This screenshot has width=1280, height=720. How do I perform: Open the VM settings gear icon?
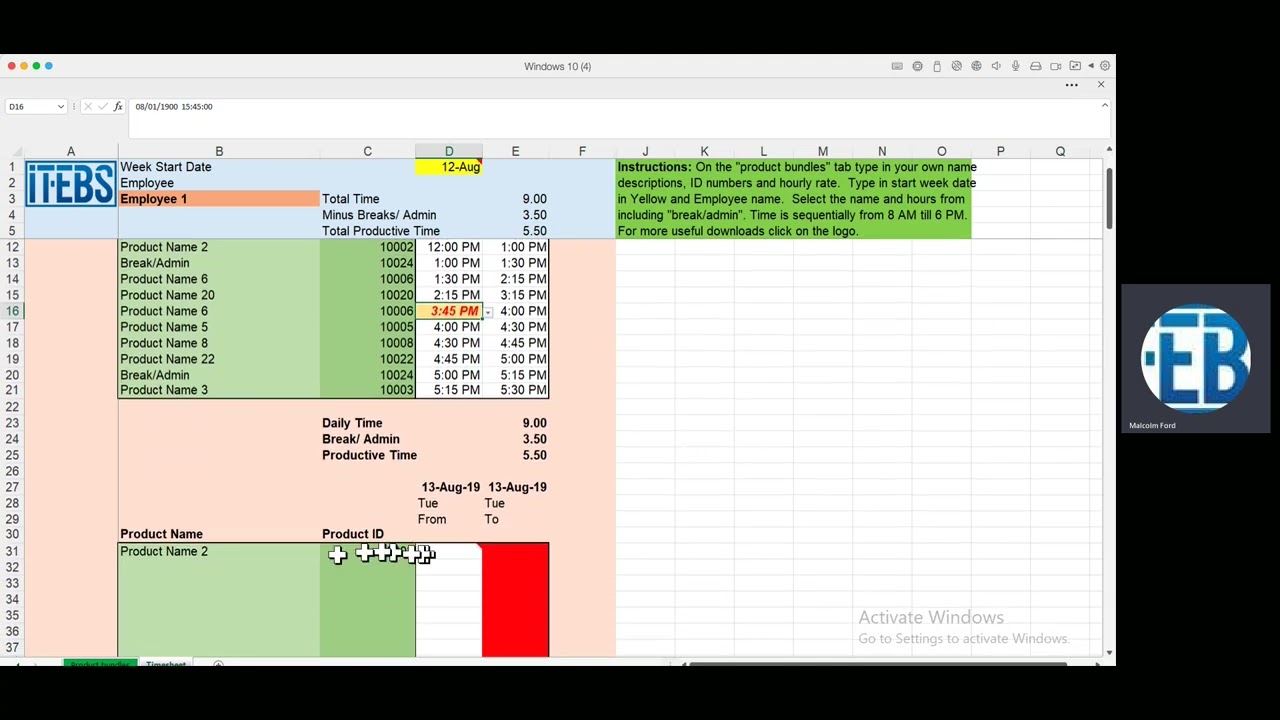pos(1104,66)
